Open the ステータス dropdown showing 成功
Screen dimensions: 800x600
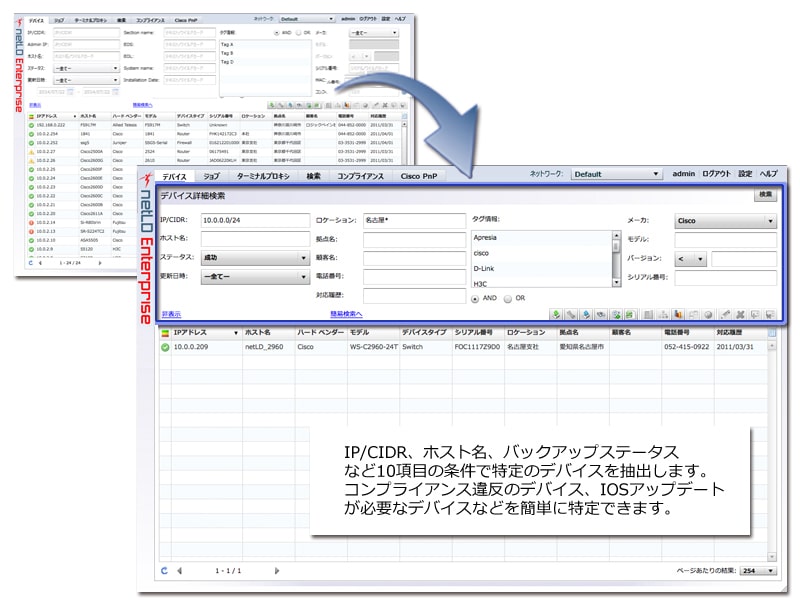(255, 258)
